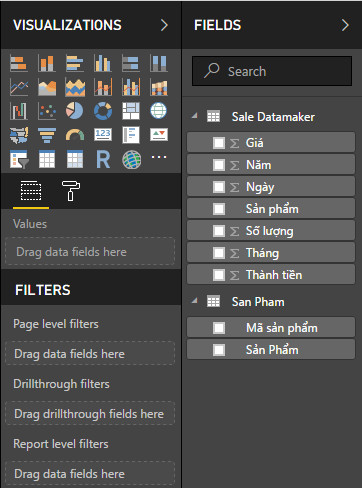Insert an Area chart visual
Image resolution: width=362 pixels, height=488 pixels.
pos(47,87)
